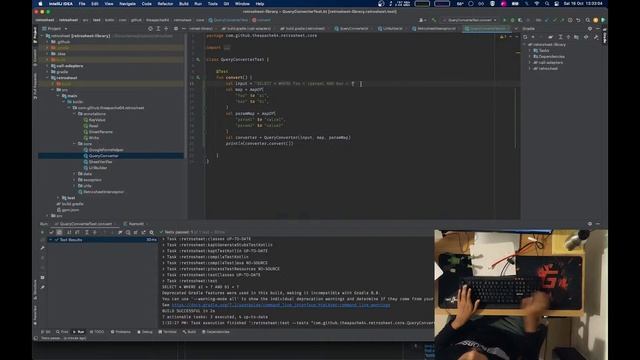Viewport: 640px width, 360px height.
Task: Open the Build menu
Action: (x=184, y=4)
